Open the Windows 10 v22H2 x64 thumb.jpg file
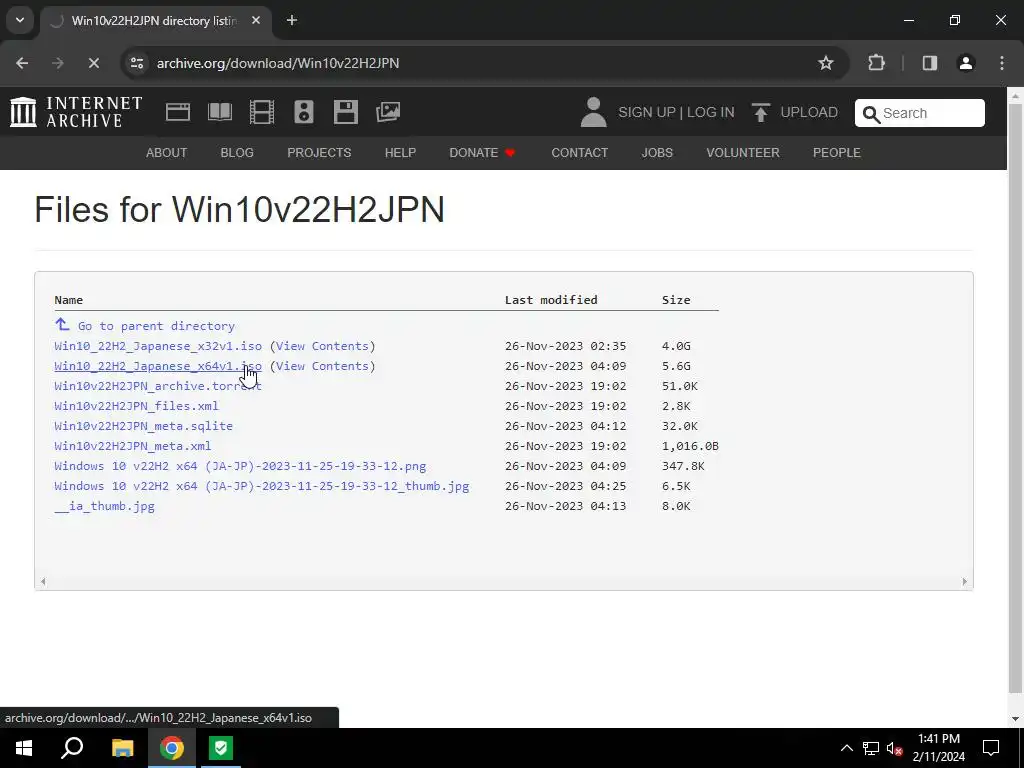Image resolution: width=1024 pixels, height=768 pixels. 262,487
